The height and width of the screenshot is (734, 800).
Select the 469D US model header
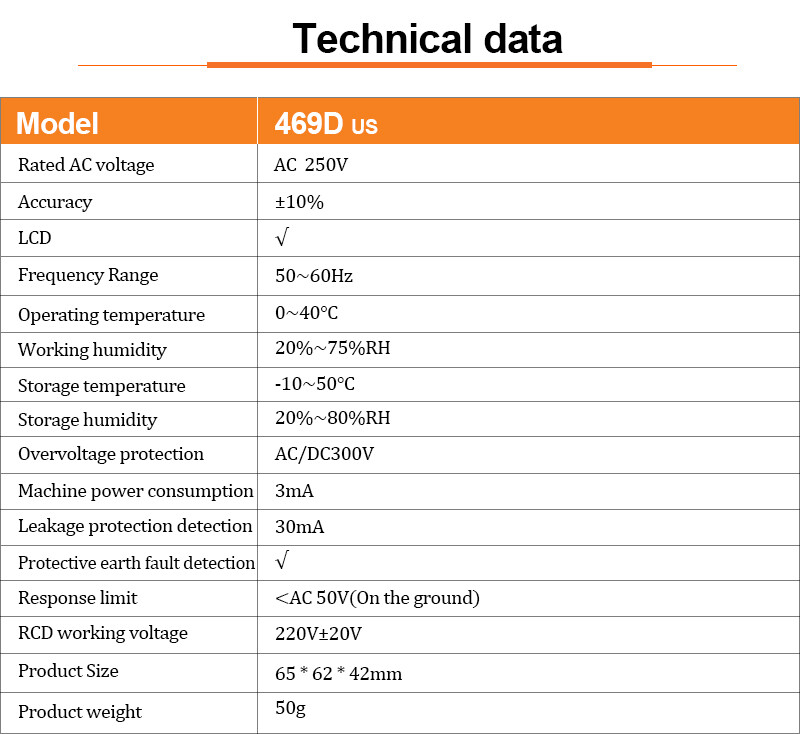point(326,123)
